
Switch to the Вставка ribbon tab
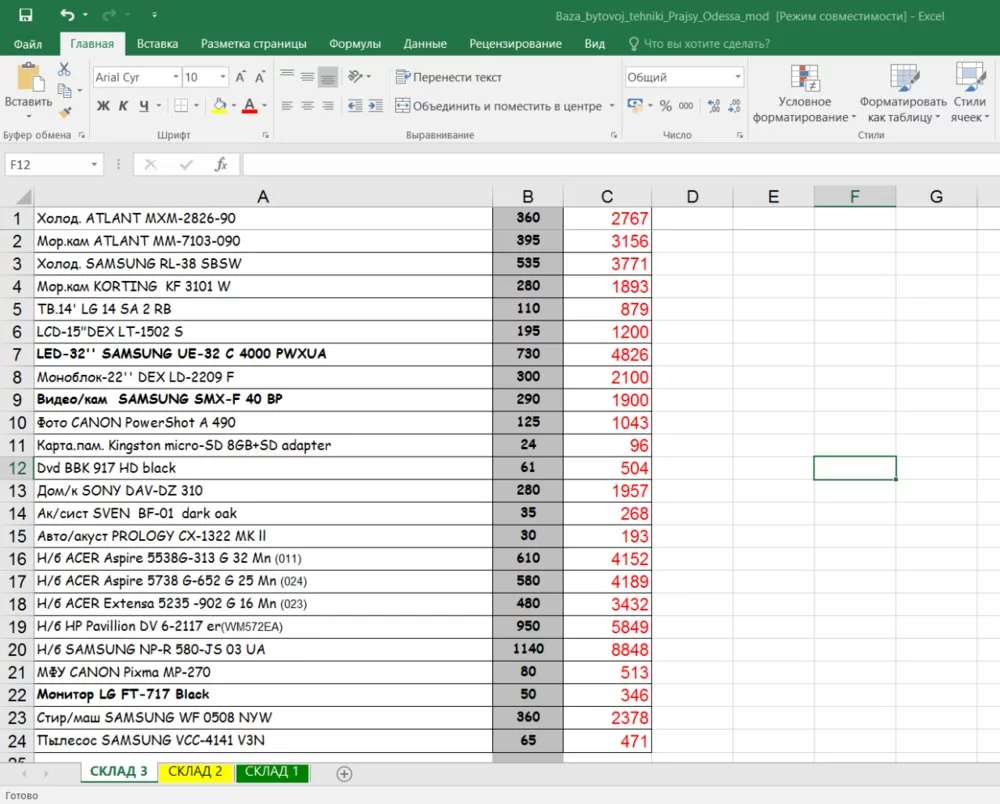[x=158, y=44]
